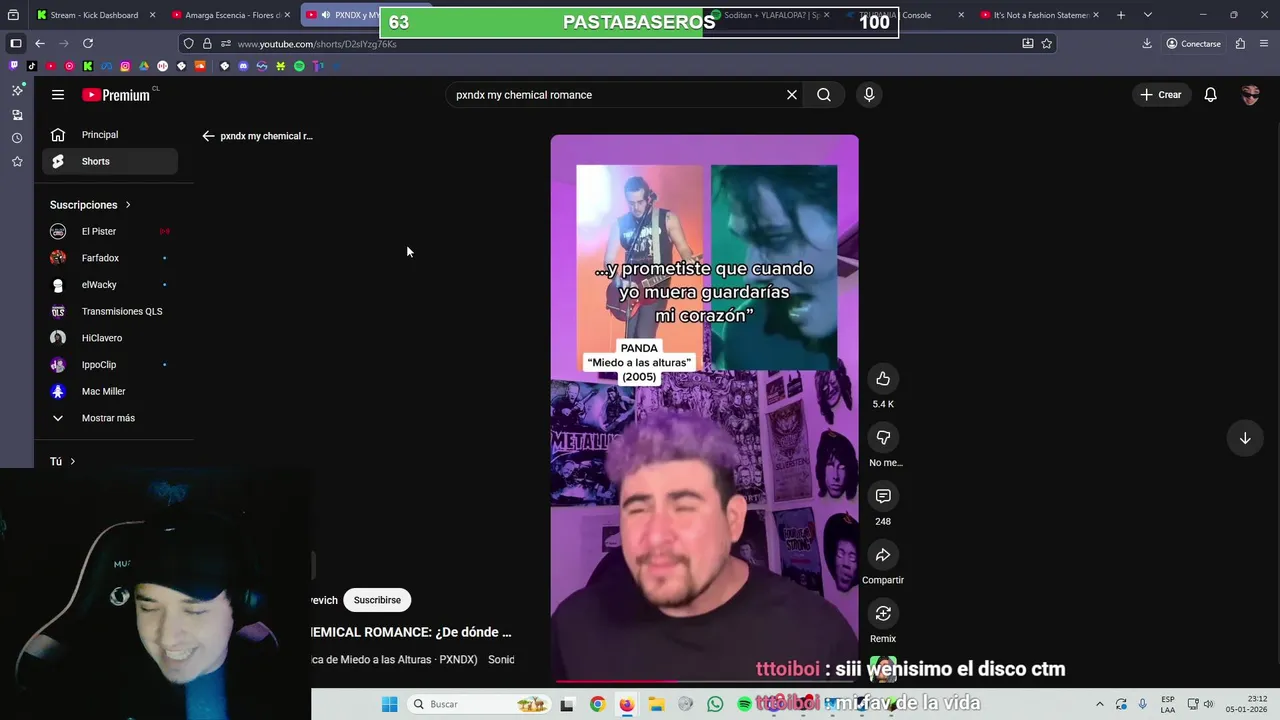Open HiClavero channel subscription

pyautogui.click(x=110, y=338)
